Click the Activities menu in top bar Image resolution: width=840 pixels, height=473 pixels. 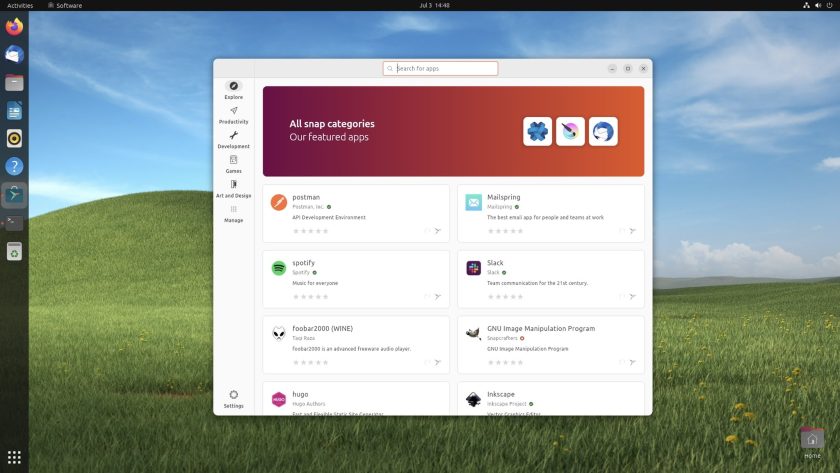click(x=20, y=5)
